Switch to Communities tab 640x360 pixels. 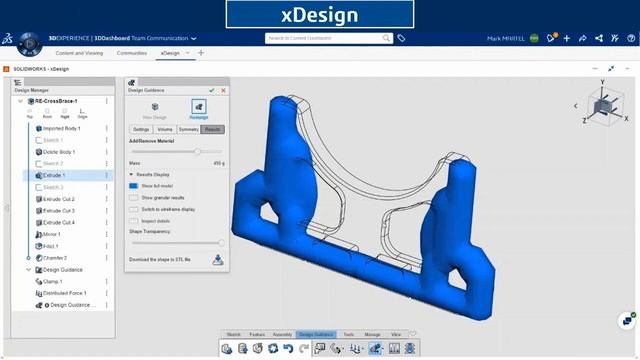pos(131,53)
